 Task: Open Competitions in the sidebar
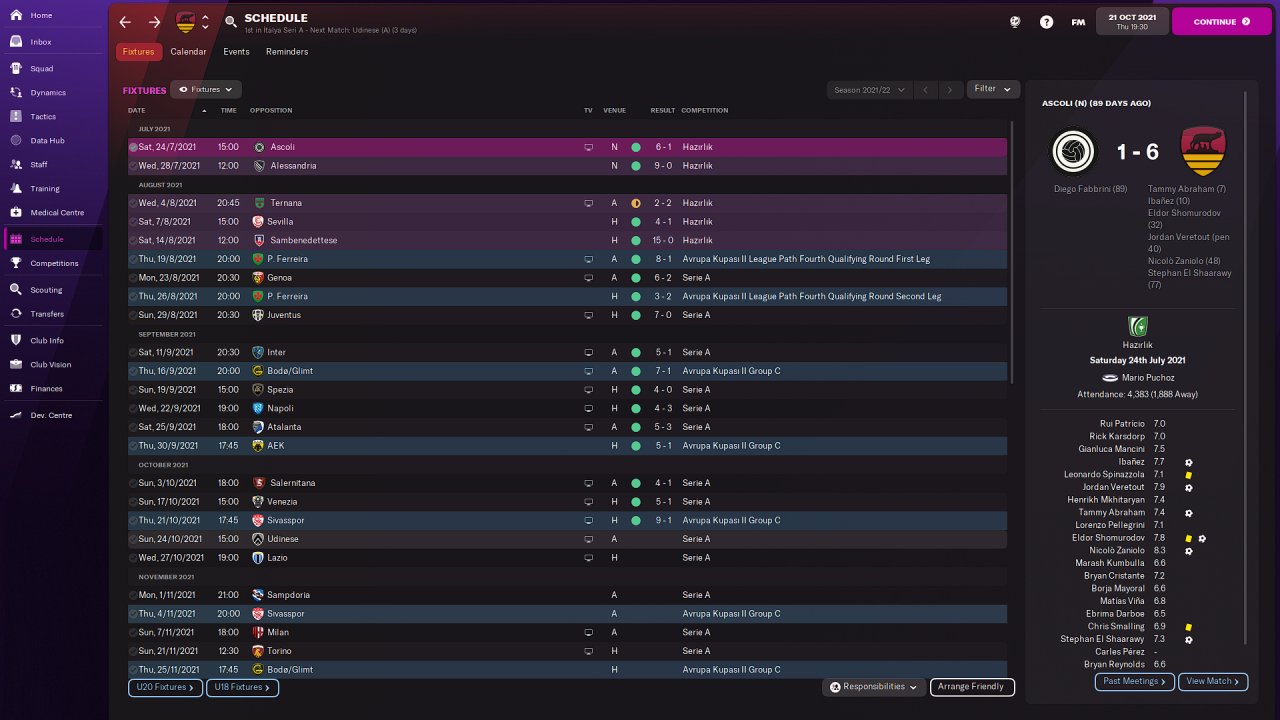(x=54, y=264)
